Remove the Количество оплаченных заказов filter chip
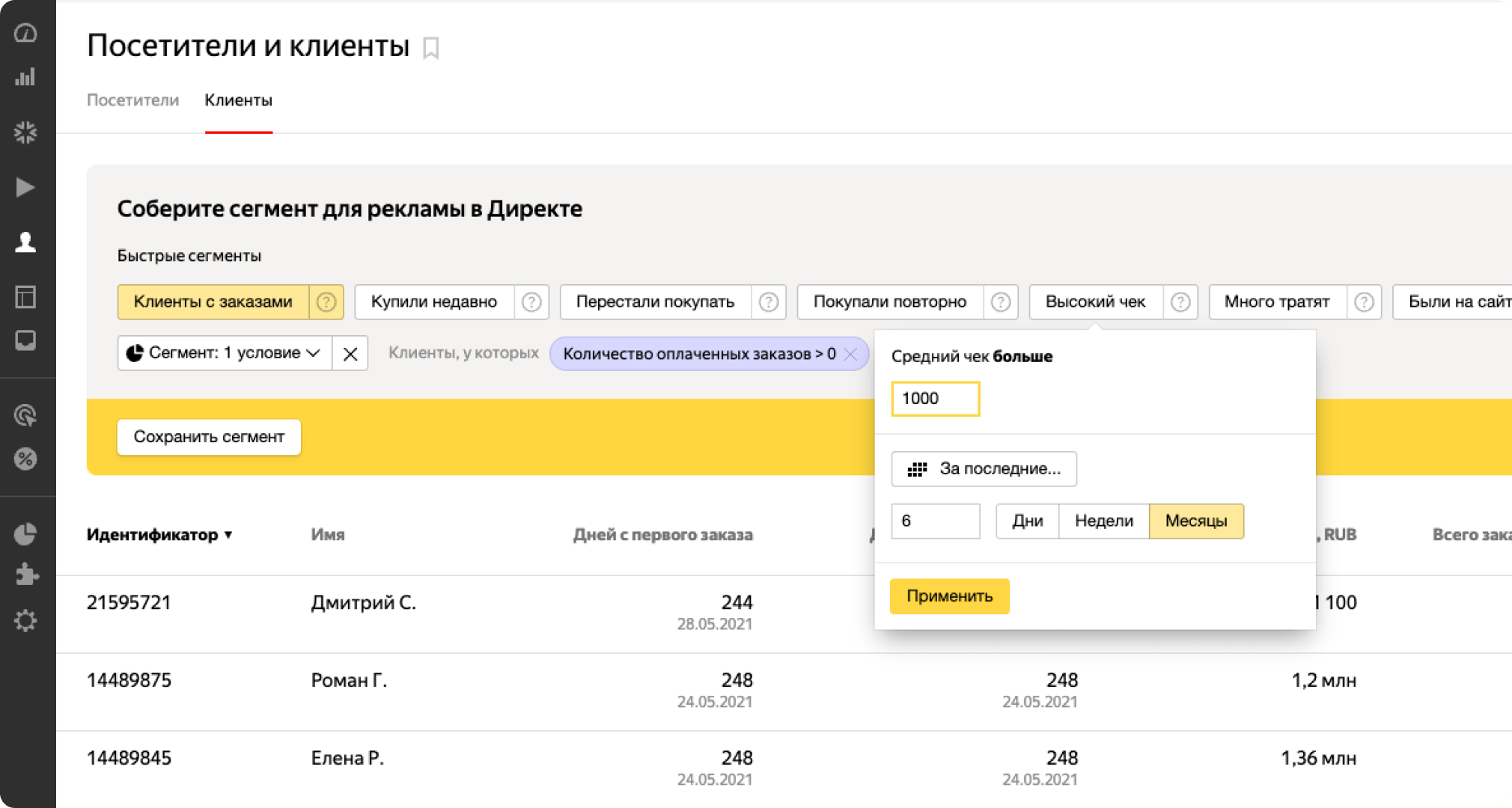Image resolution: width=1512 pixels, height=808 pixels. tap(850, 355)
